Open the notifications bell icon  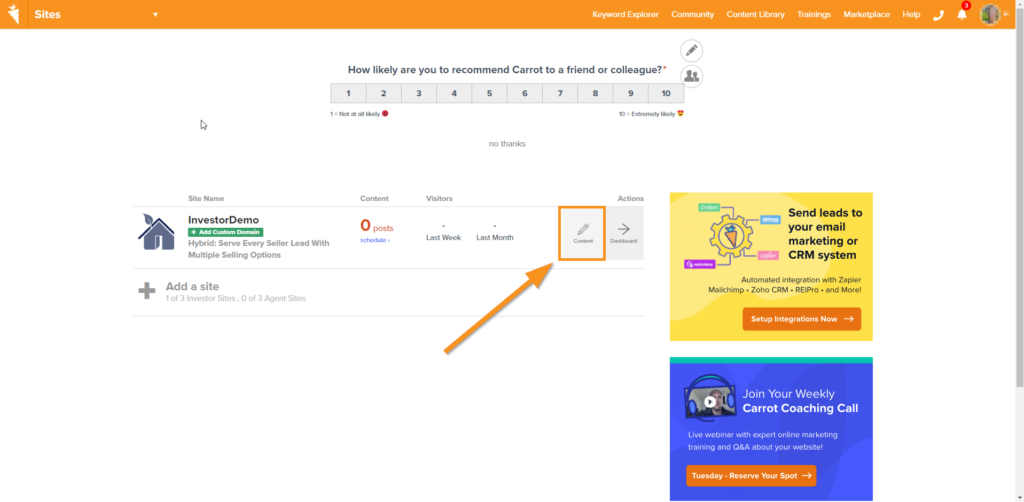click(962, 14)
